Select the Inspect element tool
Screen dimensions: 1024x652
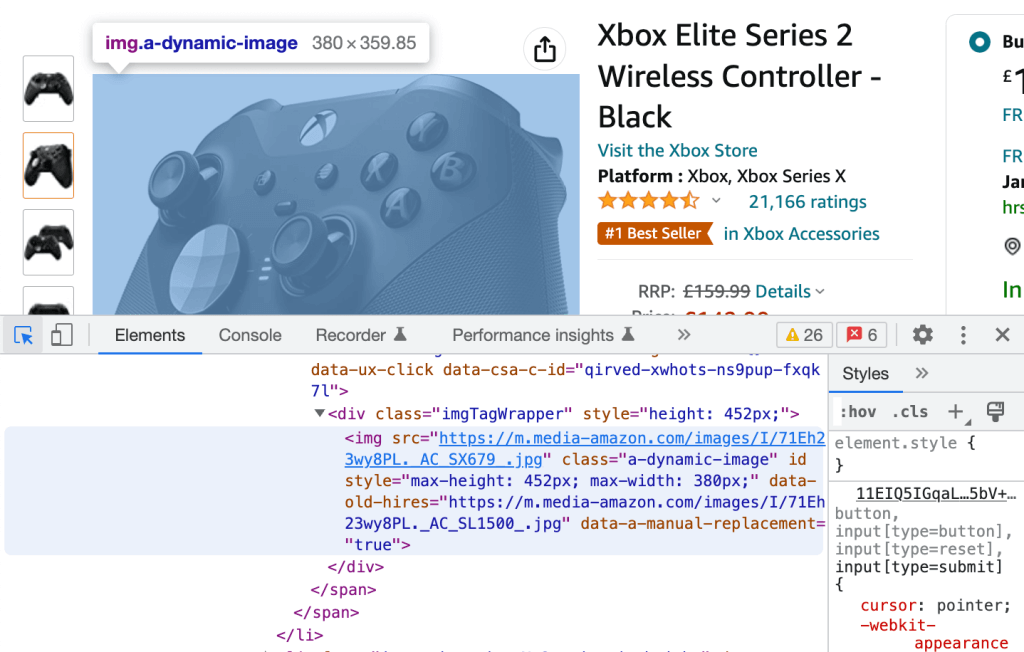(x=23, y=335)
